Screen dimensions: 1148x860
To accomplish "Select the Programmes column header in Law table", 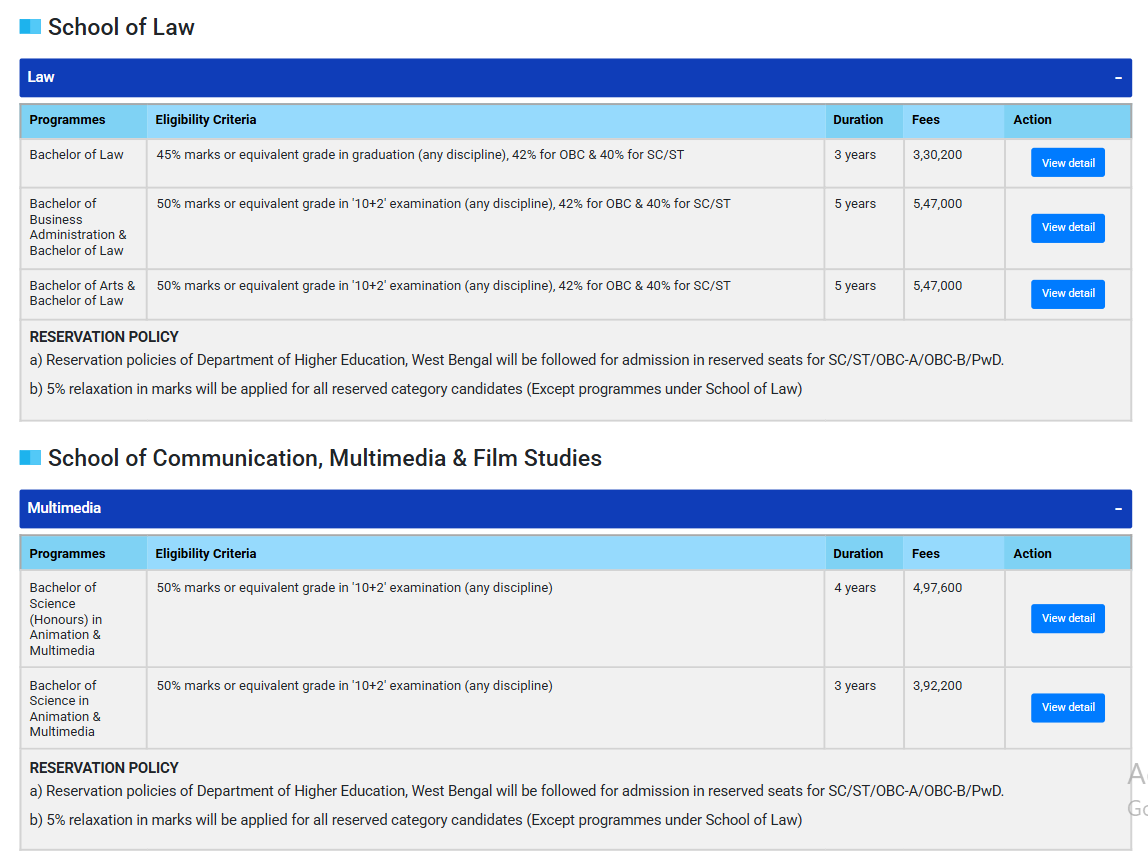I will tap(67, 120).
